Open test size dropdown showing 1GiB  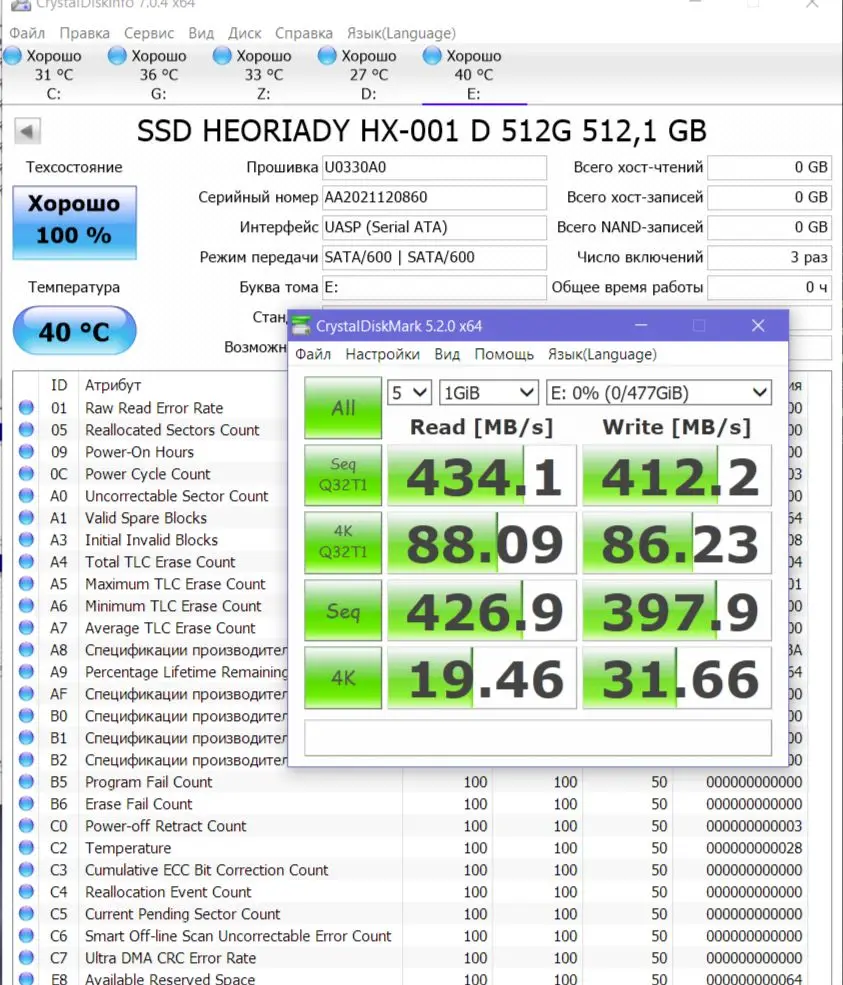(489, 393)
